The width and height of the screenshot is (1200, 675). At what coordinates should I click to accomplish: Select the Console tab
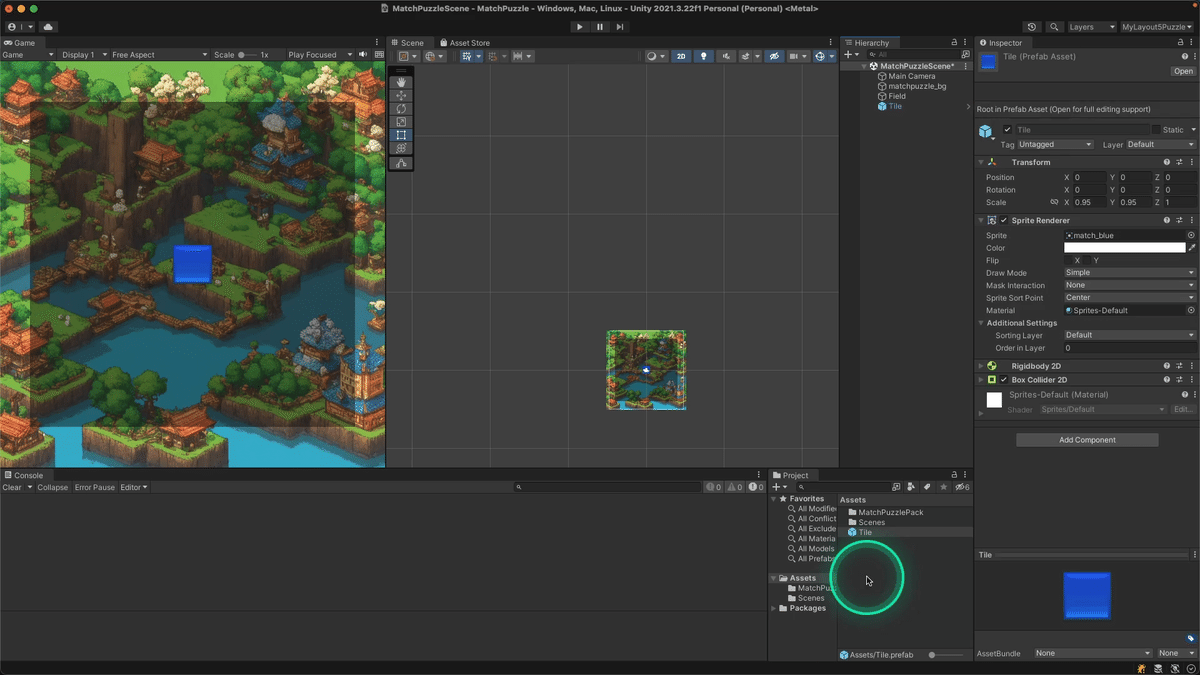point(23,475)
